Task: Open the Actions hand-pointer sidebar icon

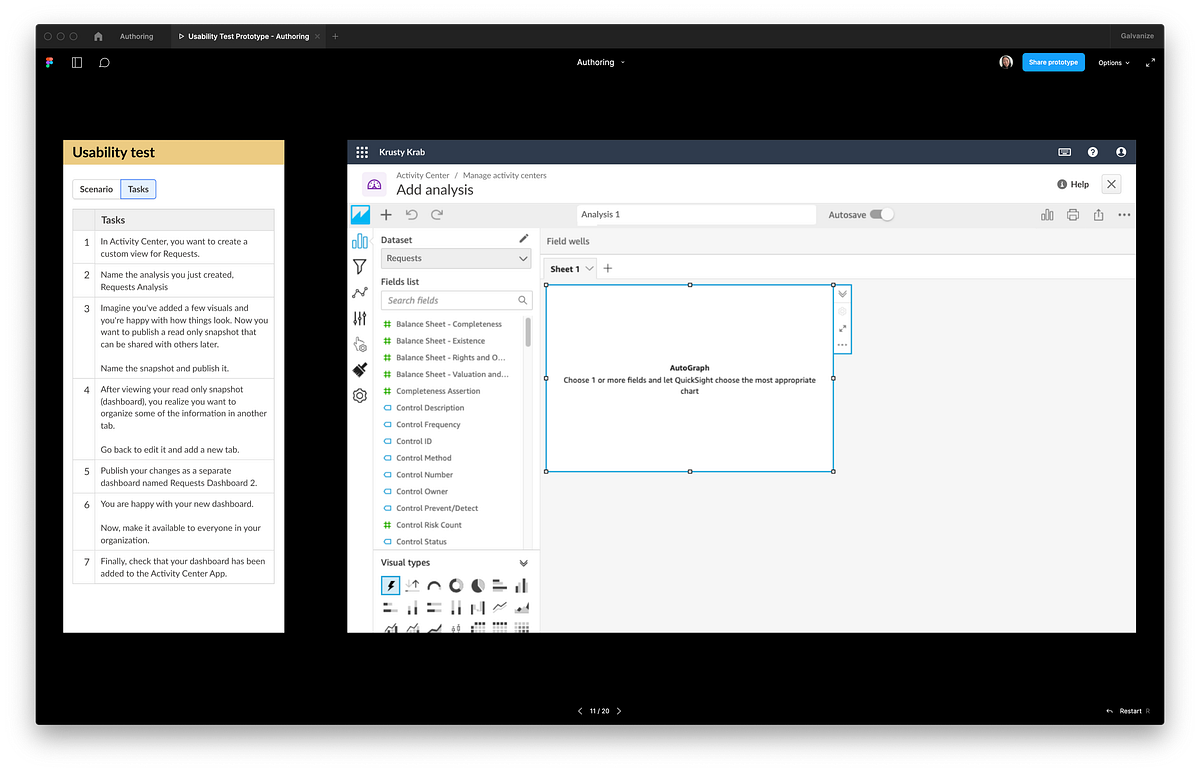Action: click(x=360, y=344)
